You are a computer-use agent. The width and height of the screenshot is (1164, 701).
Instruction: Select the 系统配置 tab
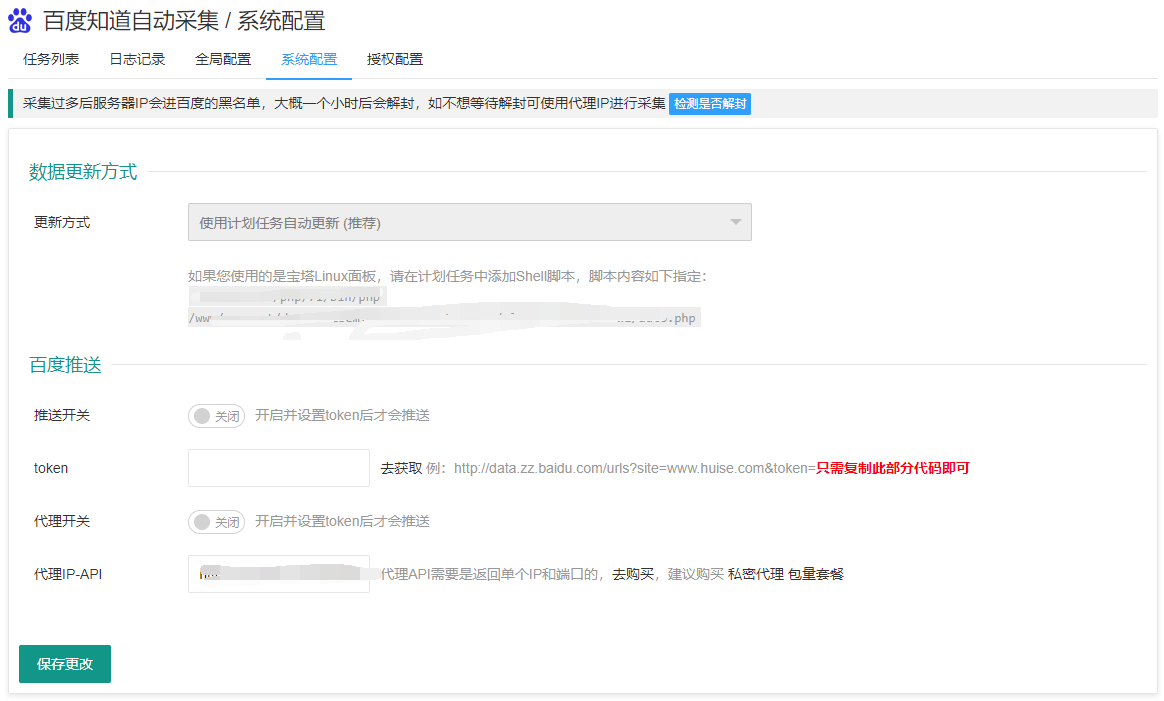click(309, 59)
